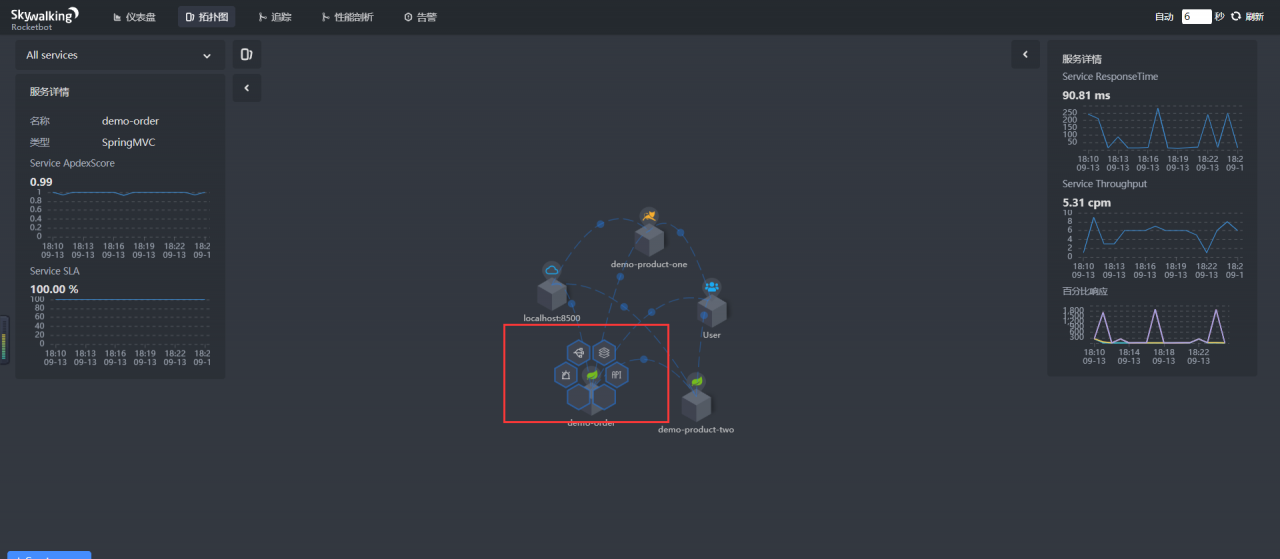Image resolution: width=1280 pixels, height=559 pixels.
Task: Click the Spring leaf icon on demo-order
Action: coord(591,375)
